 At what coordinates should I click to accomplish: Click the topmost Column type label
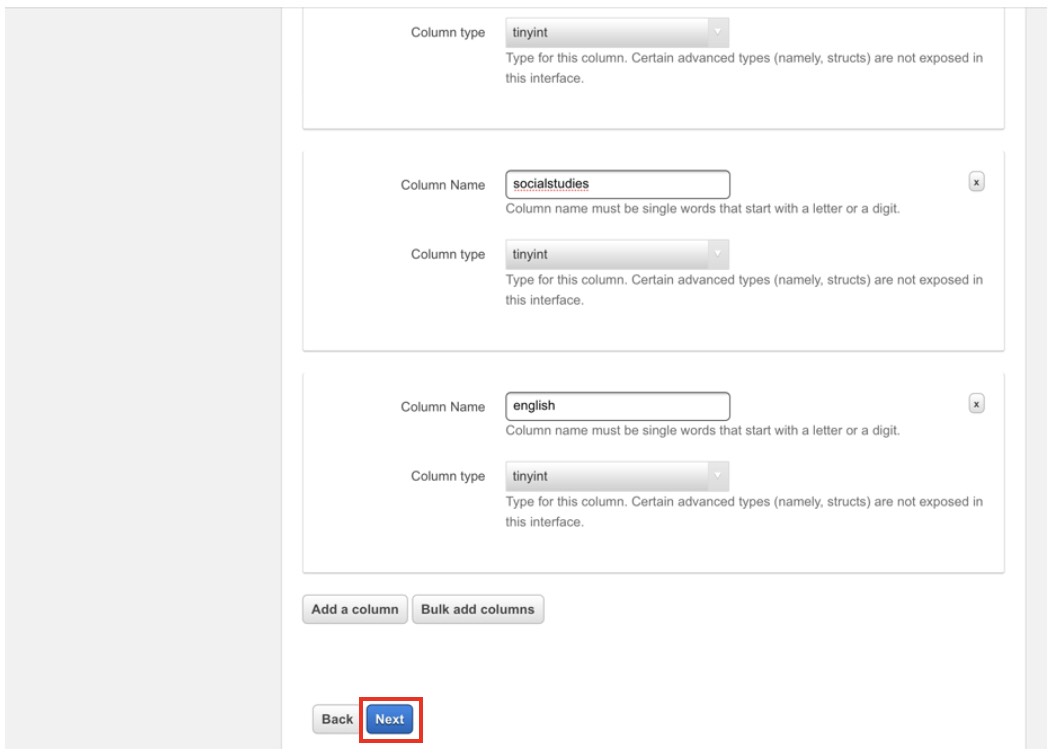coord(448,33)
